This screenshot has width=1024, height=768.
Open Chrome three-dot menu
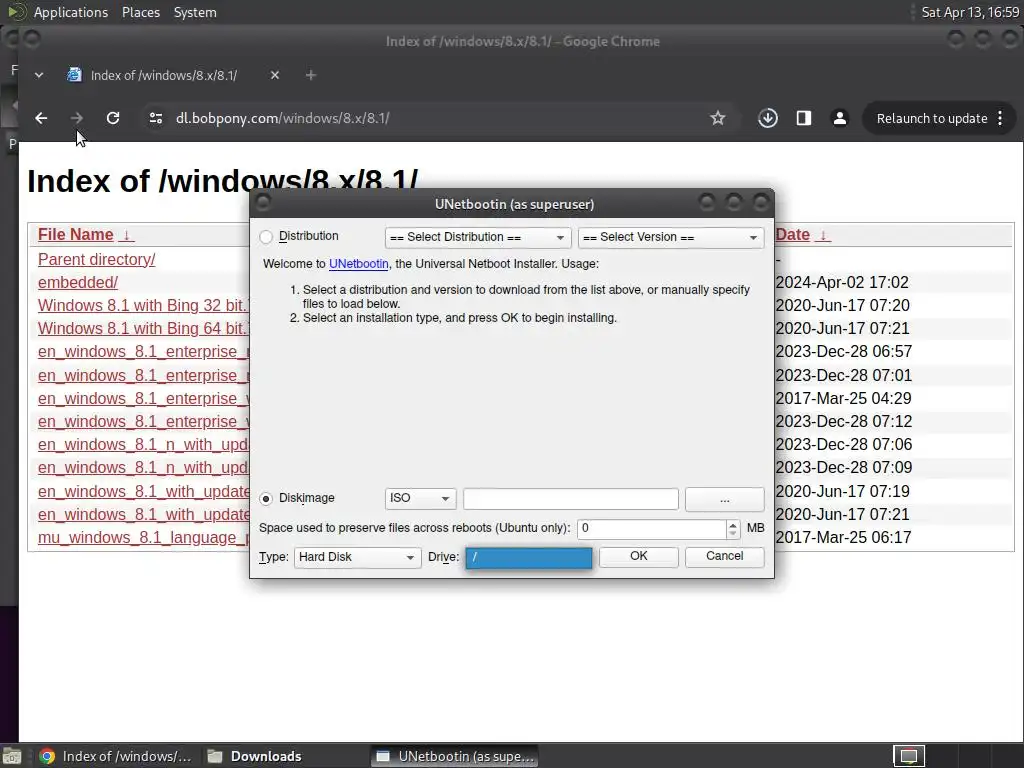click(x=1000, y=118)
